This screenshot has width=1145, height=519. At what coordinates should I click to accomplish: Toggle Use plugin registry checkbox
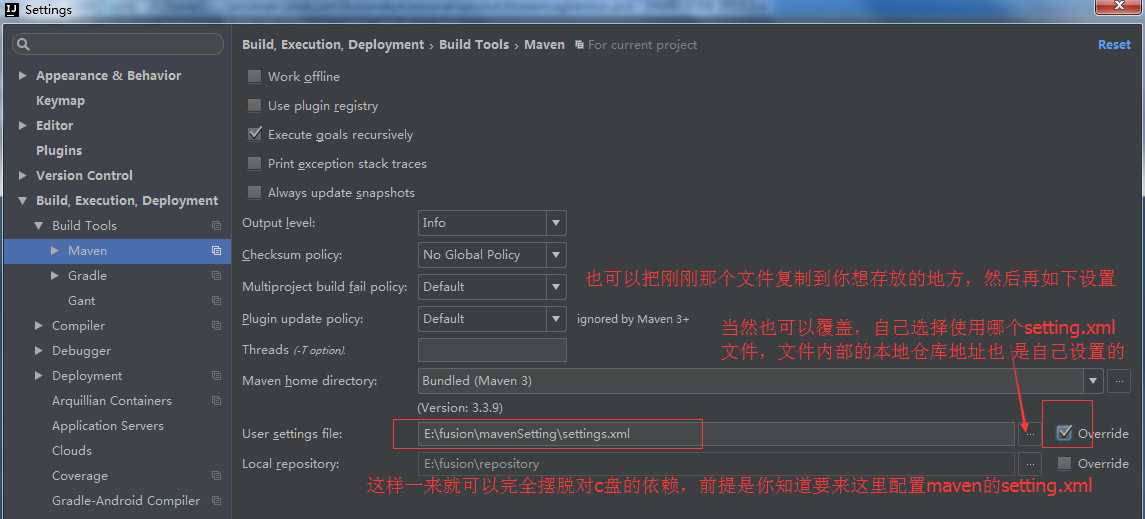click(254, 106)
